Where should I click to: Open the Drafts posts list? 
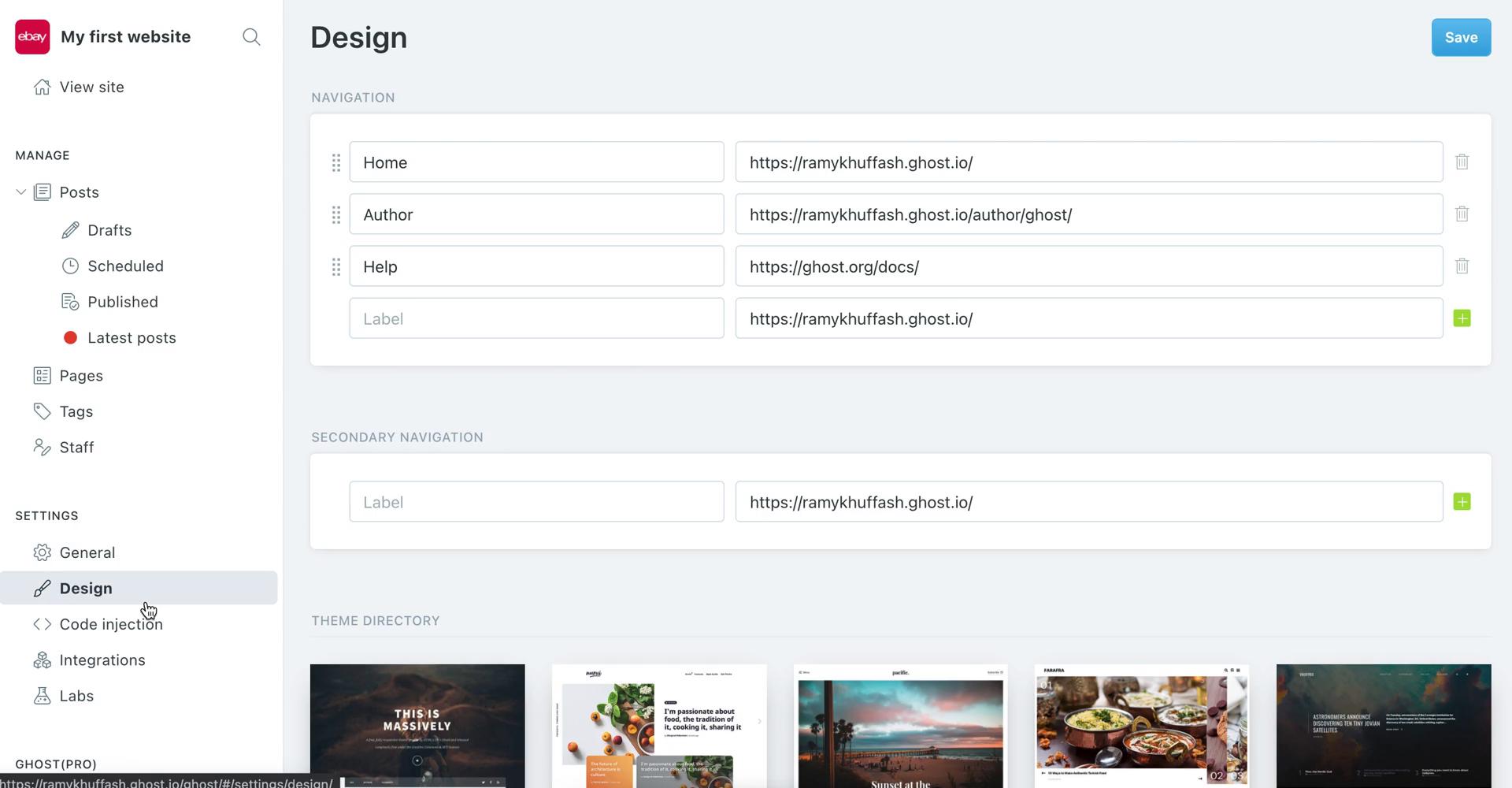tap(109, 230)
